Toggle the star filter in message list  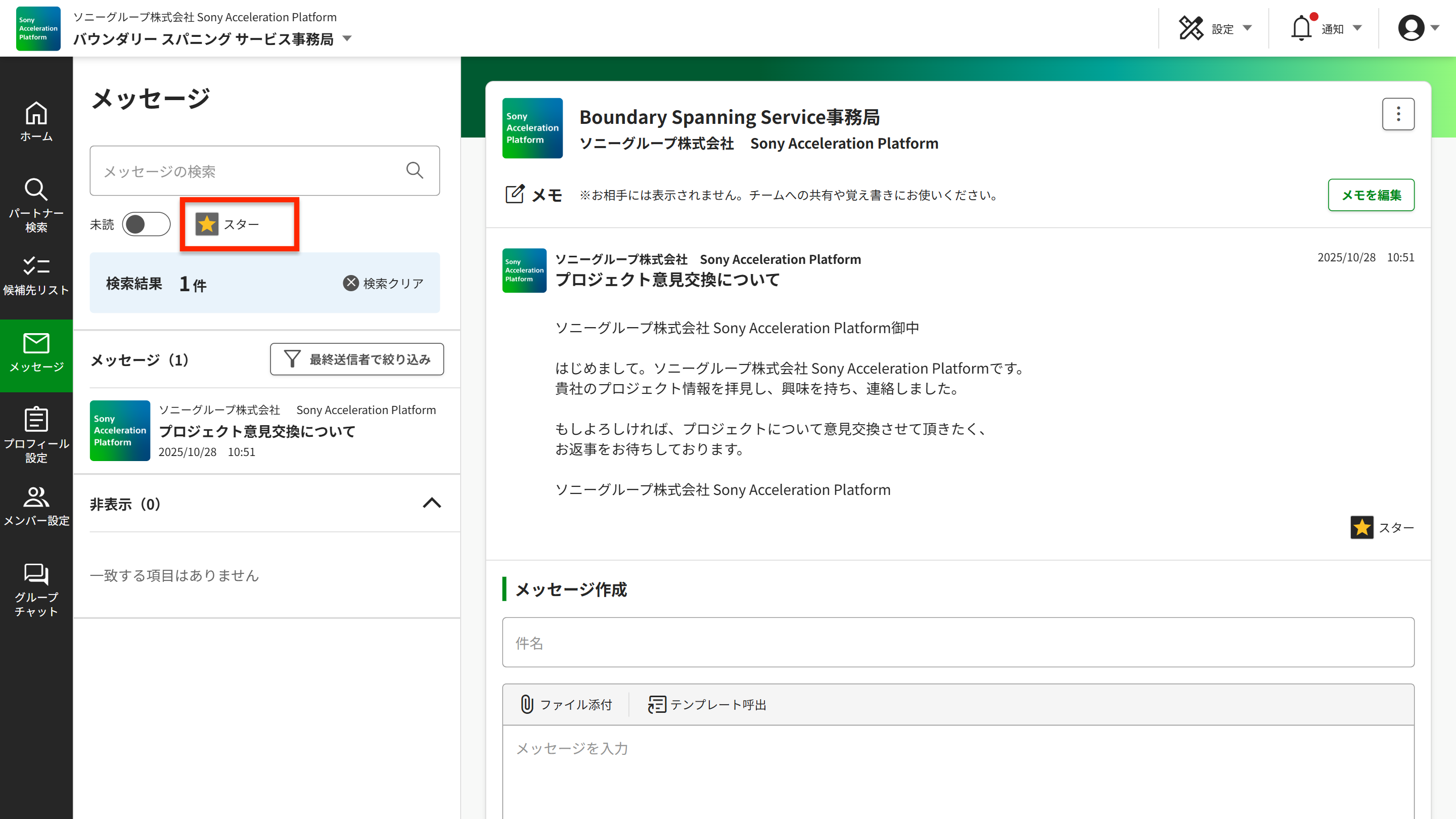coord(207,224)
